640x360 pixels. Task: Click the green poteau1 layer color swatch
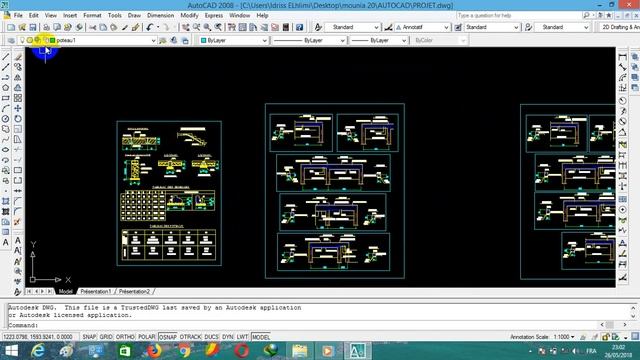click(x=52, y=40)
